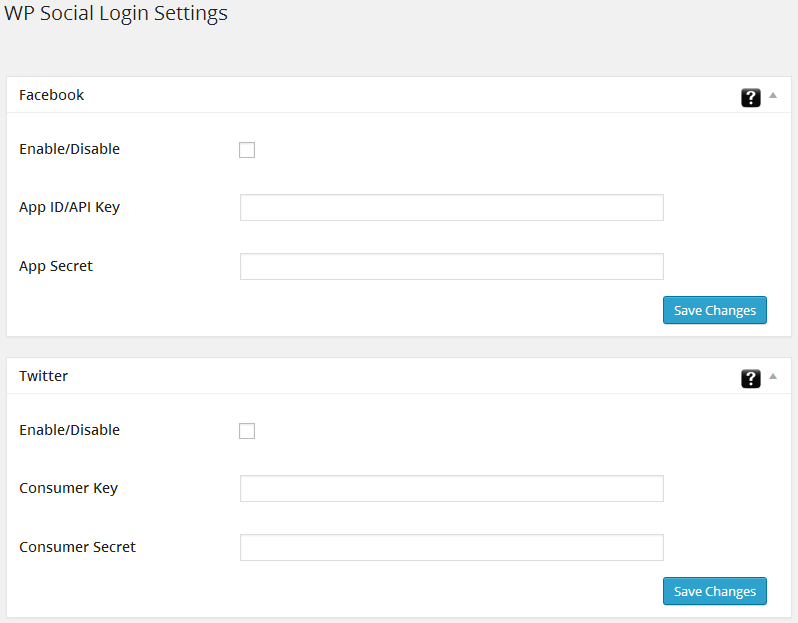Open the Twitter section help icon

(x=750, y=378)
